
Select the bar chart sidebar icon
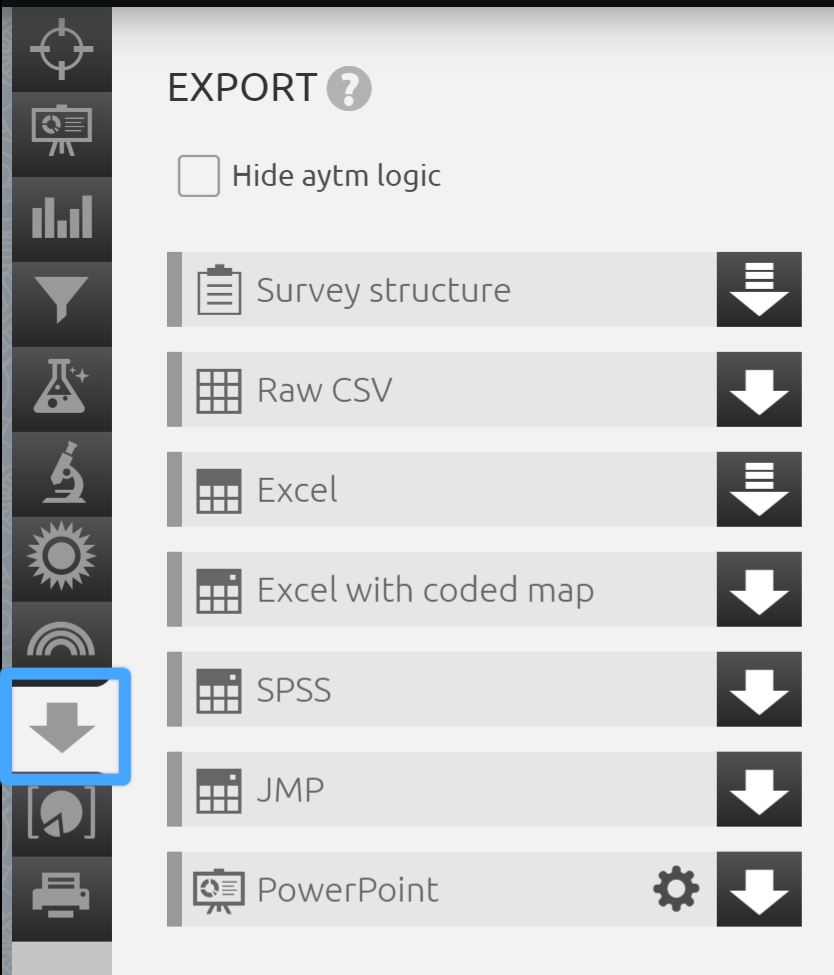(61, 217)
